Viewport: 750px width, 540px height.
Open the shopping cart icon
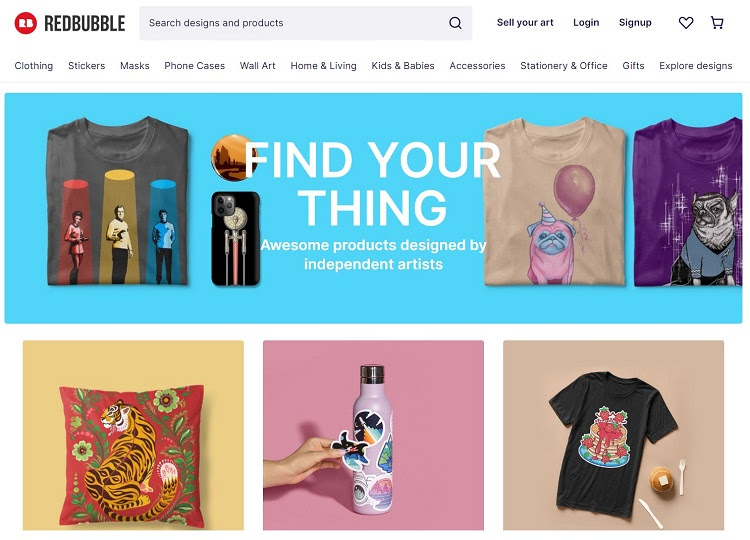pos(717,22)
